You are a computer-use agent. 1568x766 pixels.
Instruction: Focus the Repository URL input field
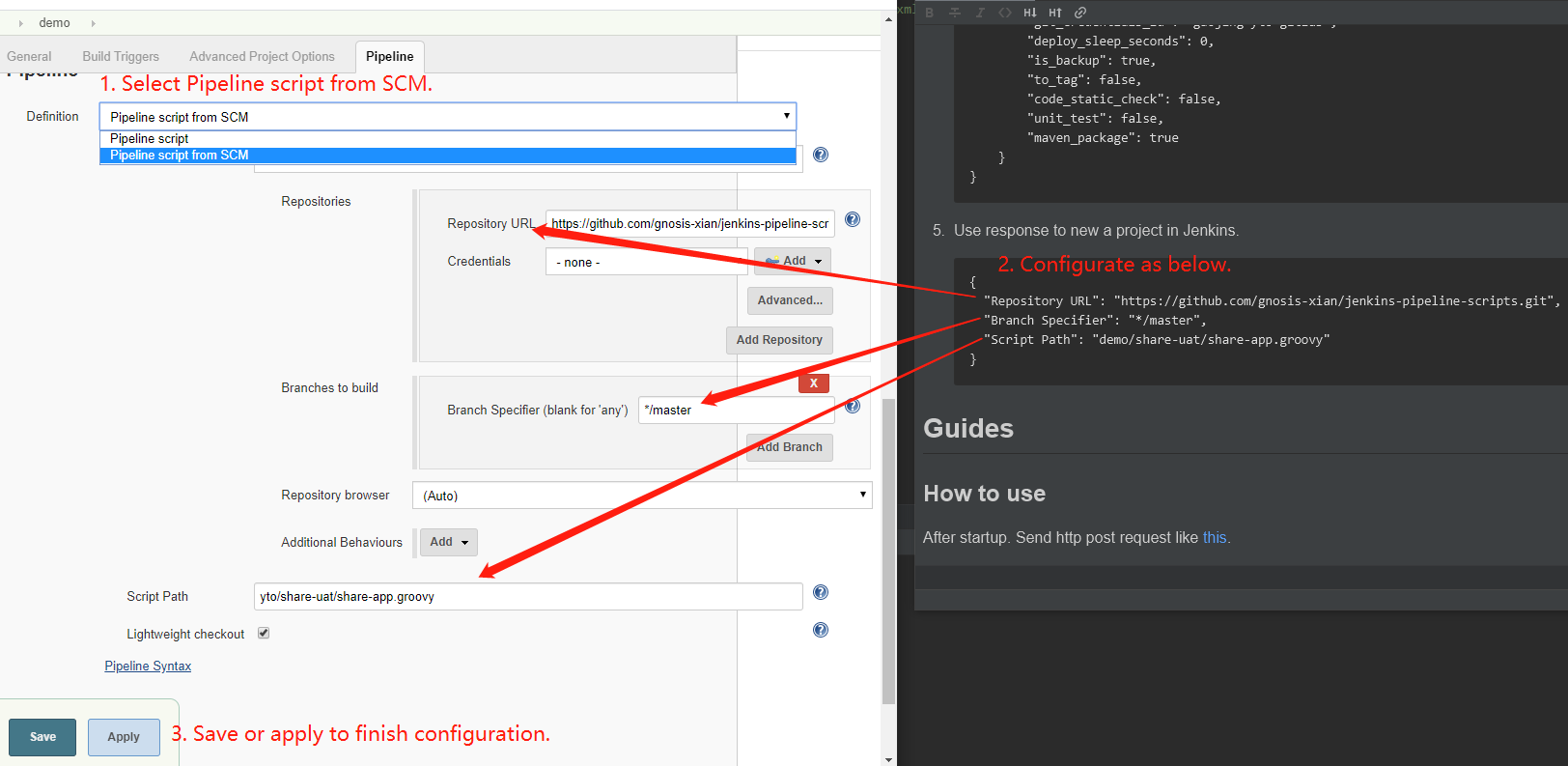click(690, 224)
